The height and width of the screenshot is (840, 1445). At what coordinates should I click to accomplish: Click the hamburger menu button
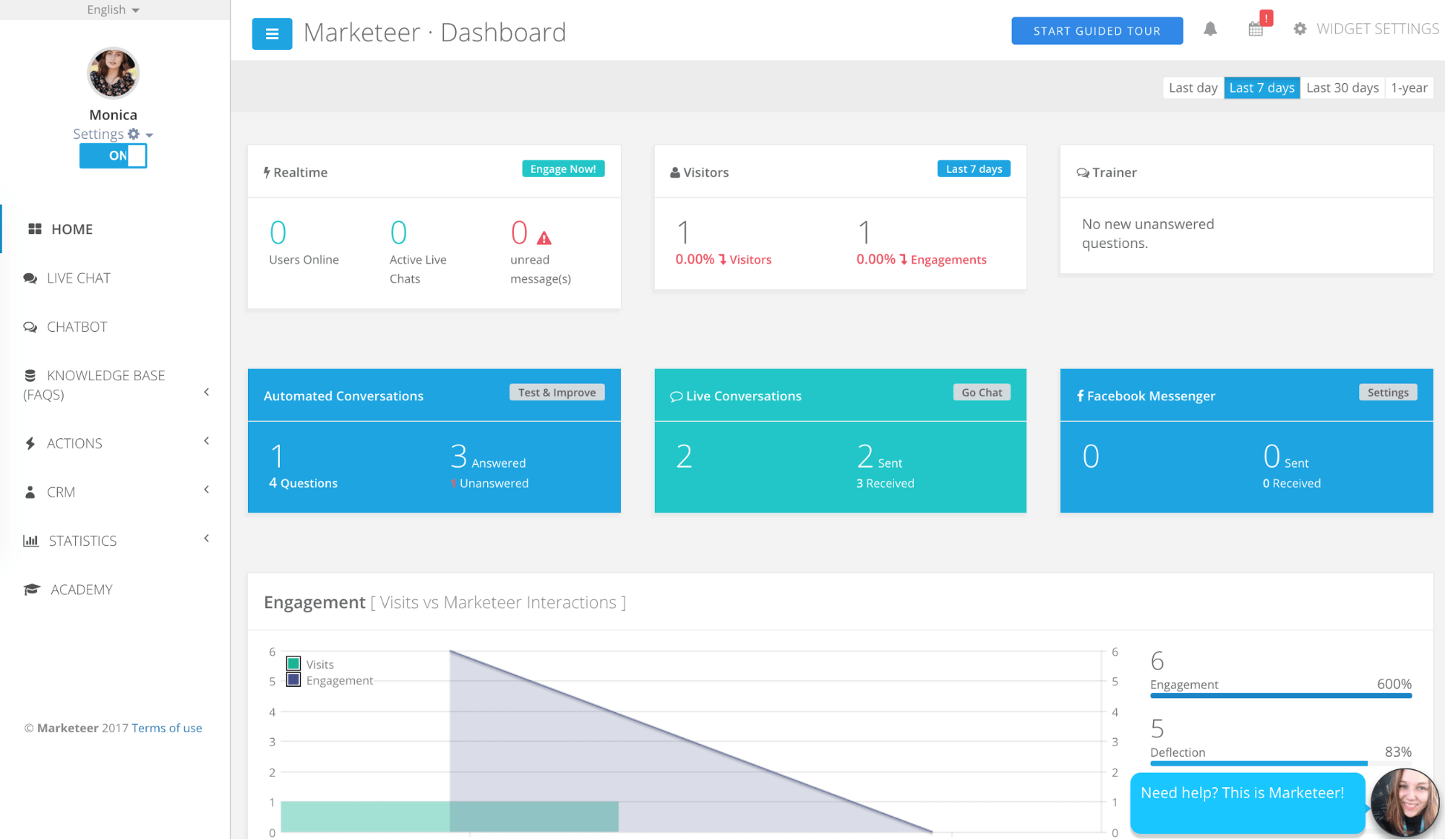(272, 33)
